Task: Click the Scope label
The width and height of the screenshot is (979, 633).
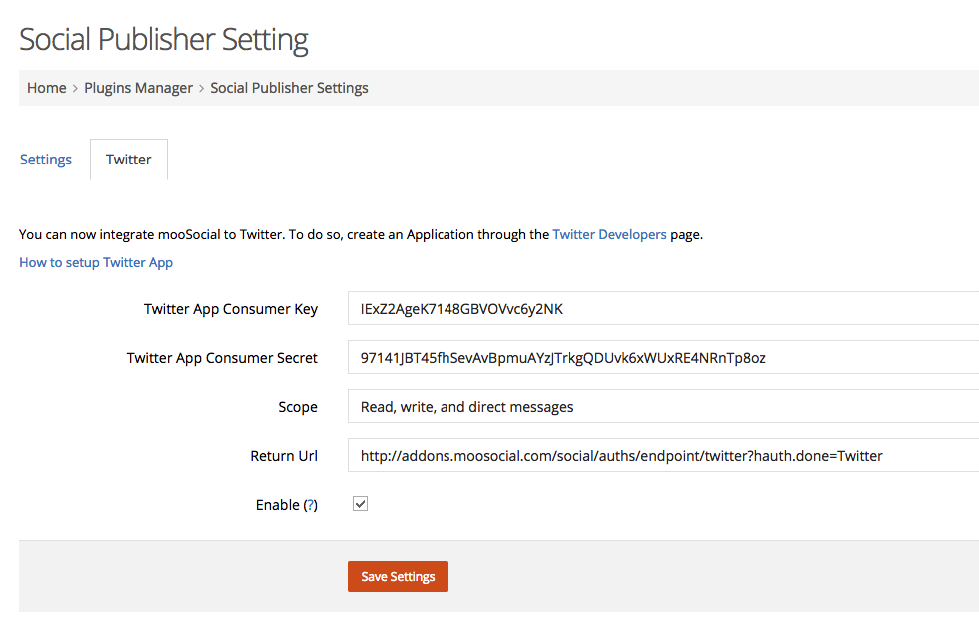Action: (298, 407)
